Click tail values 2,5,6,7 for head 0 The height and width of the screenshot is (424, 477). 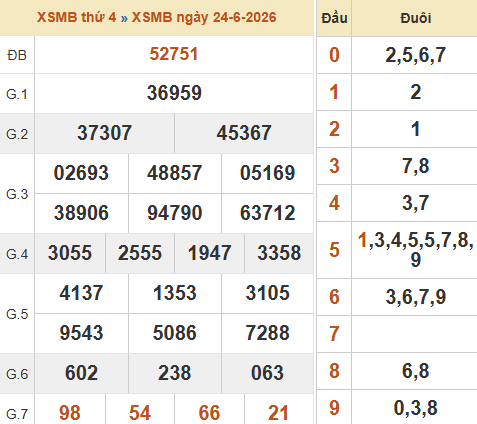coord(416,55)
